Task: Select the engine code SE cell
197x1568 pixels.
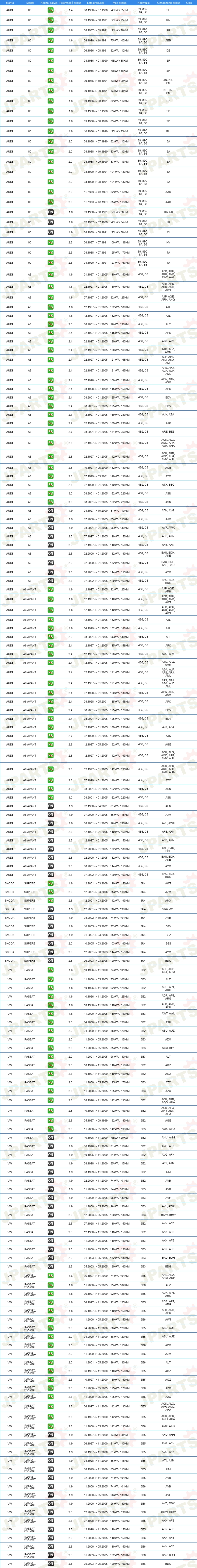Action: (169, 10)
